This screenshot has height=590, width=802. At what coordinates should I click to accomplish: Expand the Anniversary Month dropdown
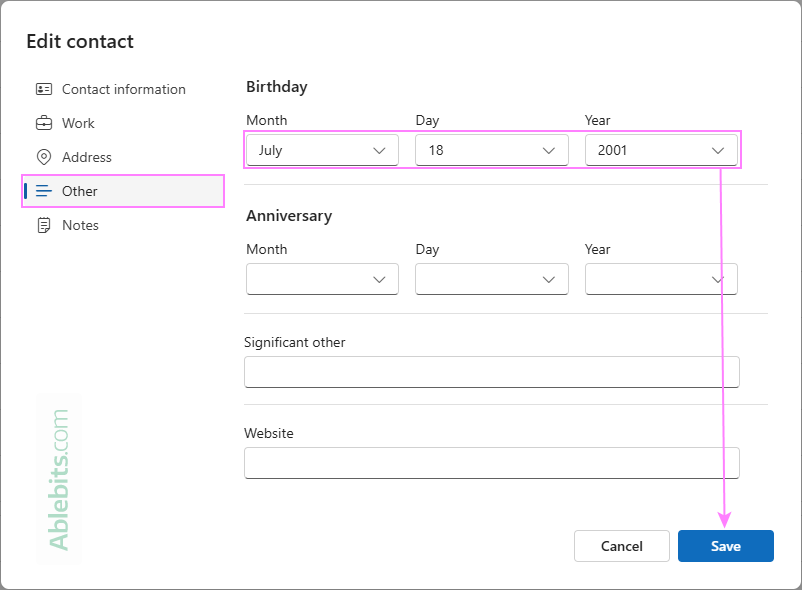tap(322, 279)
